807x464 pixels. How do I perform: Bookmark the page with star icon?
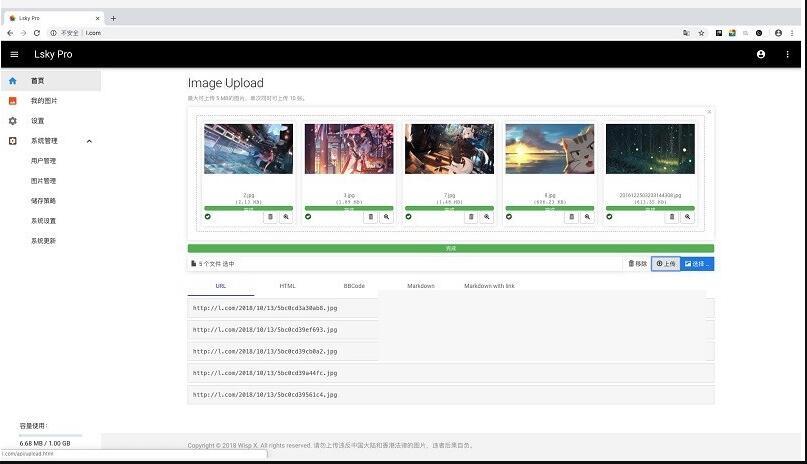701,33
